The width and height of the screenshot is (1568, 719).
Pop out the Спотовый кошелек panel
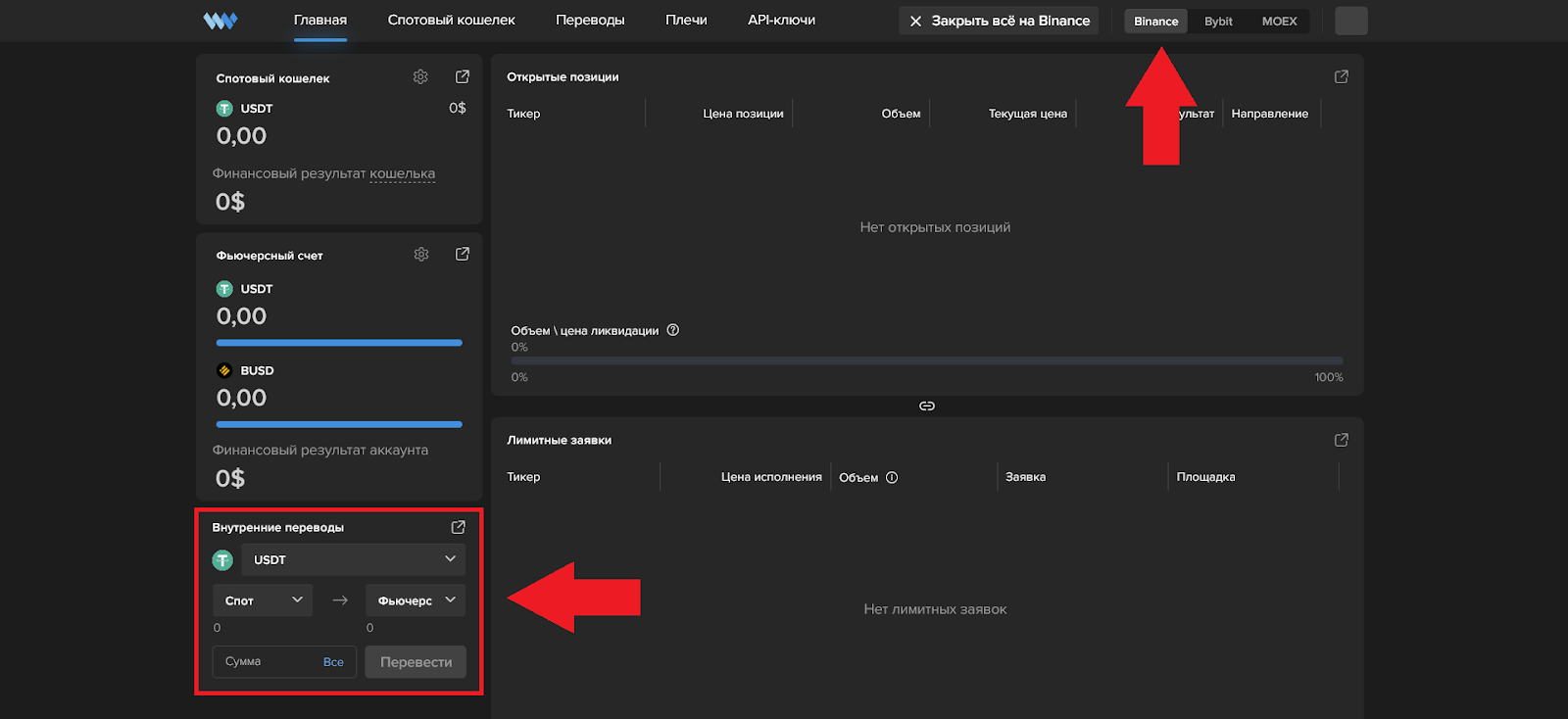point(463,77)
